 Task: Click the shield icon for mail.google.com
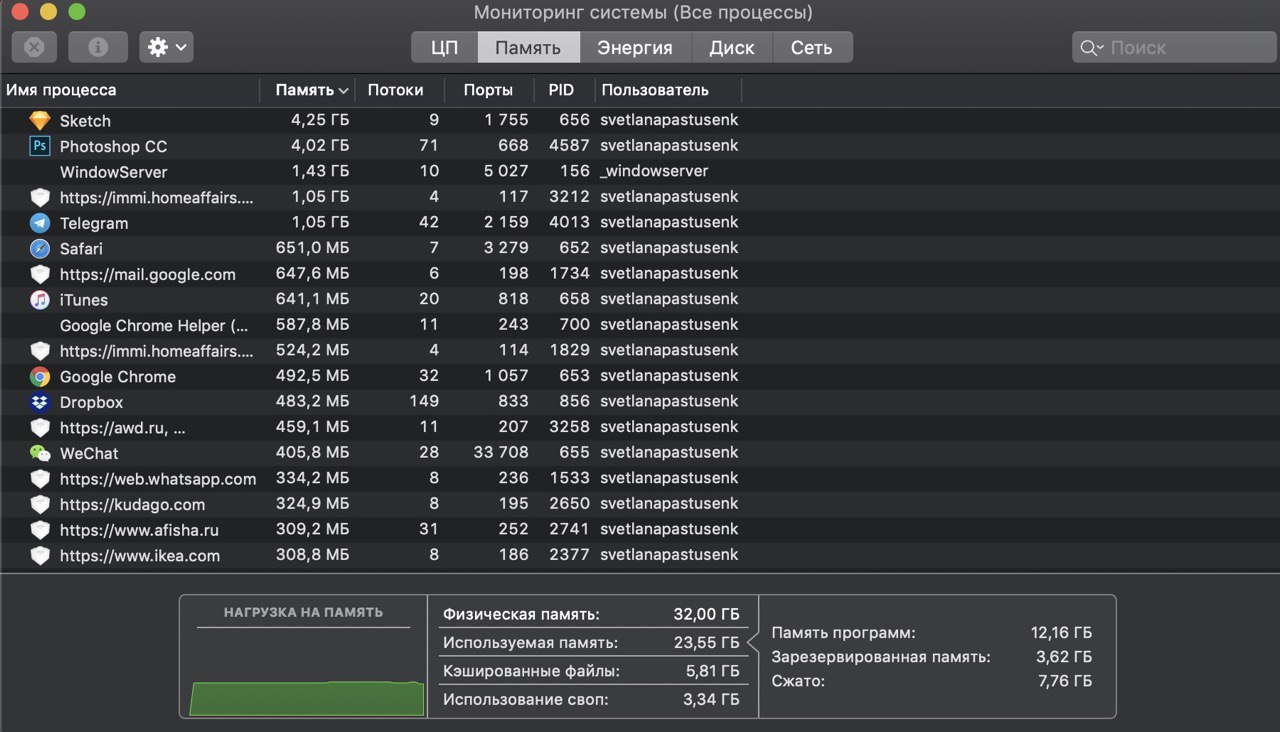(40, 274)
